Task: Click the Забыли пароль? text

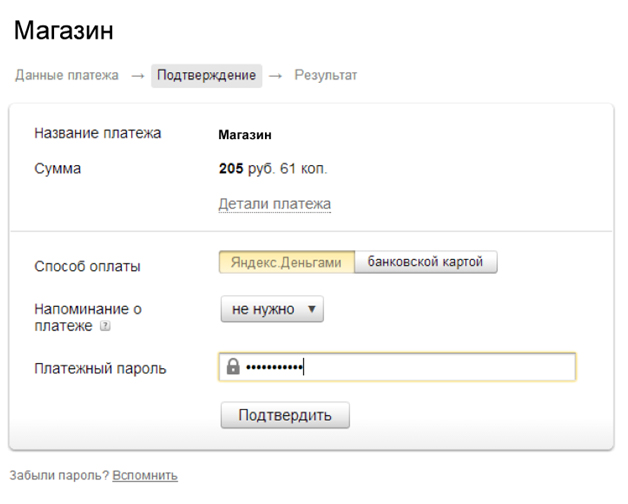Action: [59, 476]
